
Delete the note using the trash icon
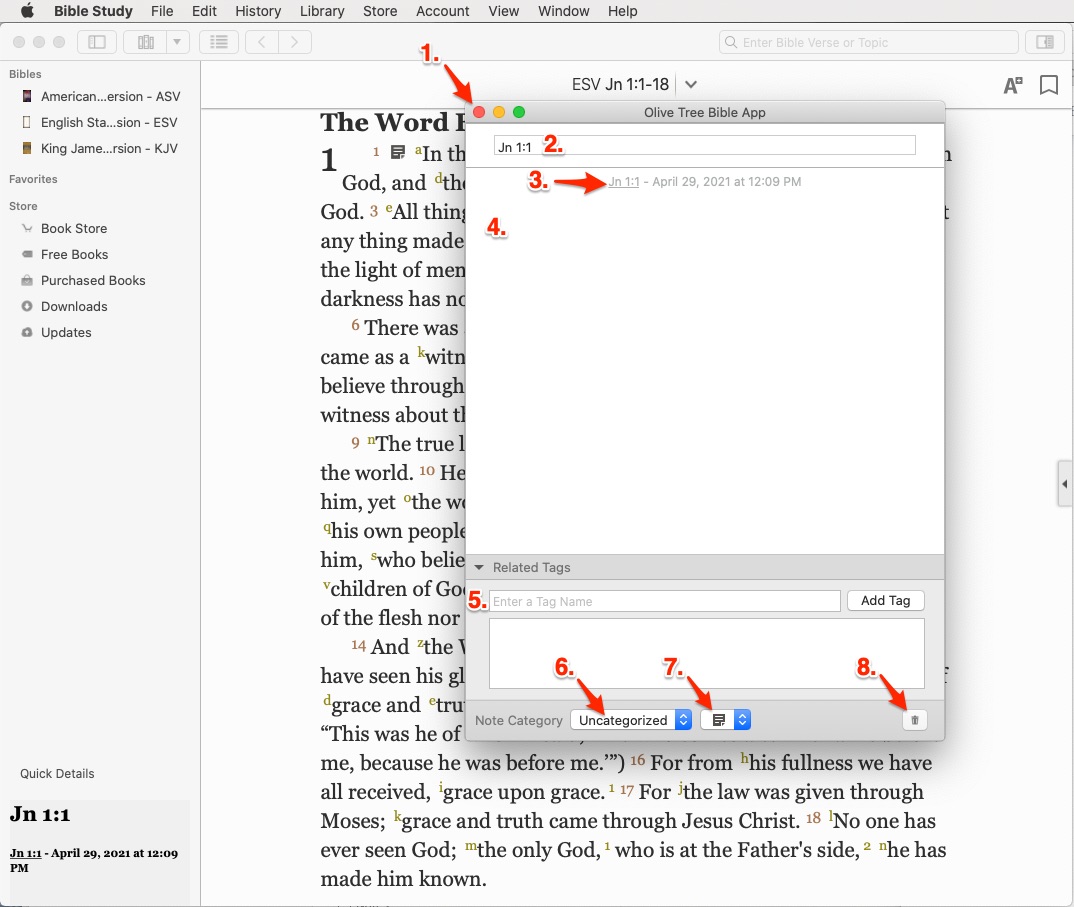914,720
